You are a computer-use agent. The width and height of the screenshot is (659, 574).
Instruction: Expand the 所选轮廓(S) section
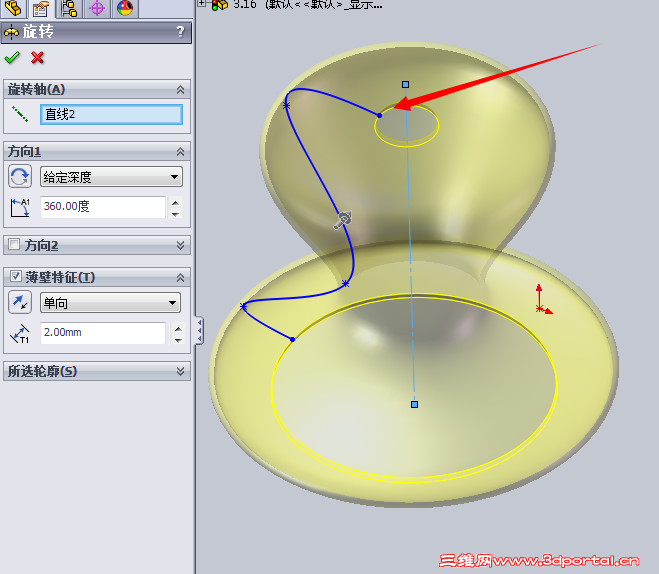pyautogui.click(x=180, y=371)
